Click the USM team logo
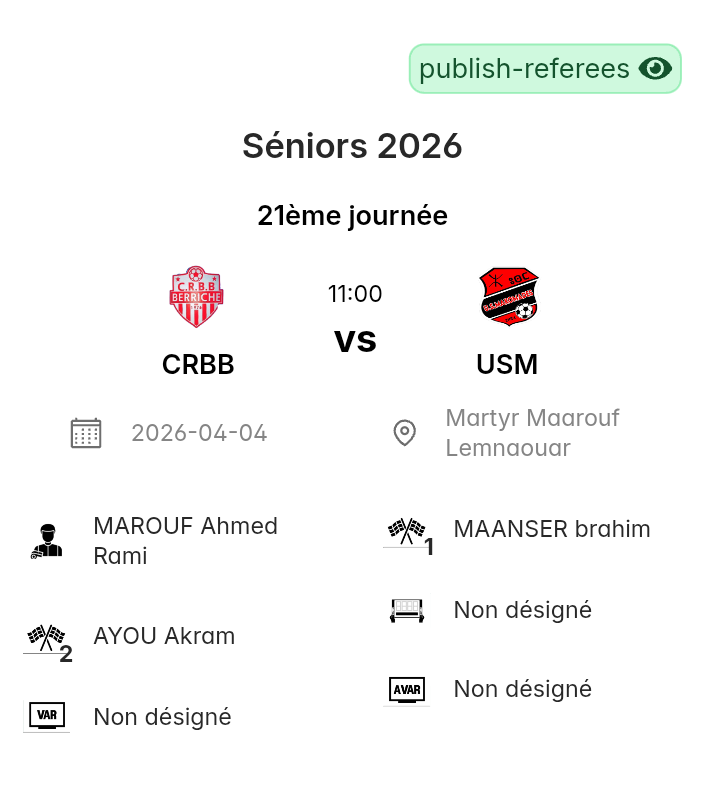The width and height of the screenshot is (720, 808). pos(508,297)
